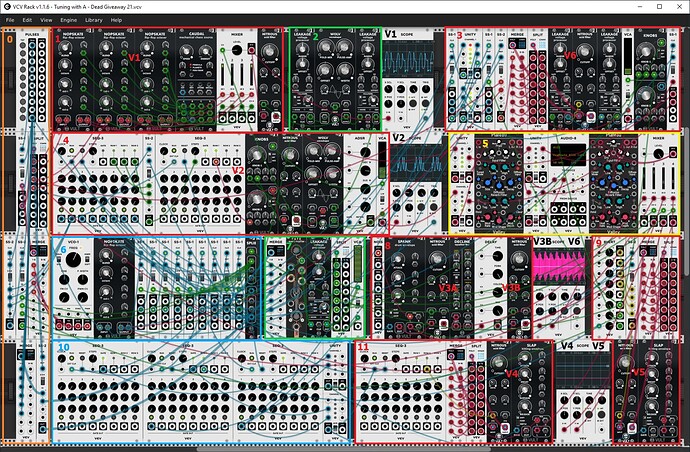Open the Audio-8 device selector (middle display line)
This screenshot has height=452, width=690.
coord(569,155)
